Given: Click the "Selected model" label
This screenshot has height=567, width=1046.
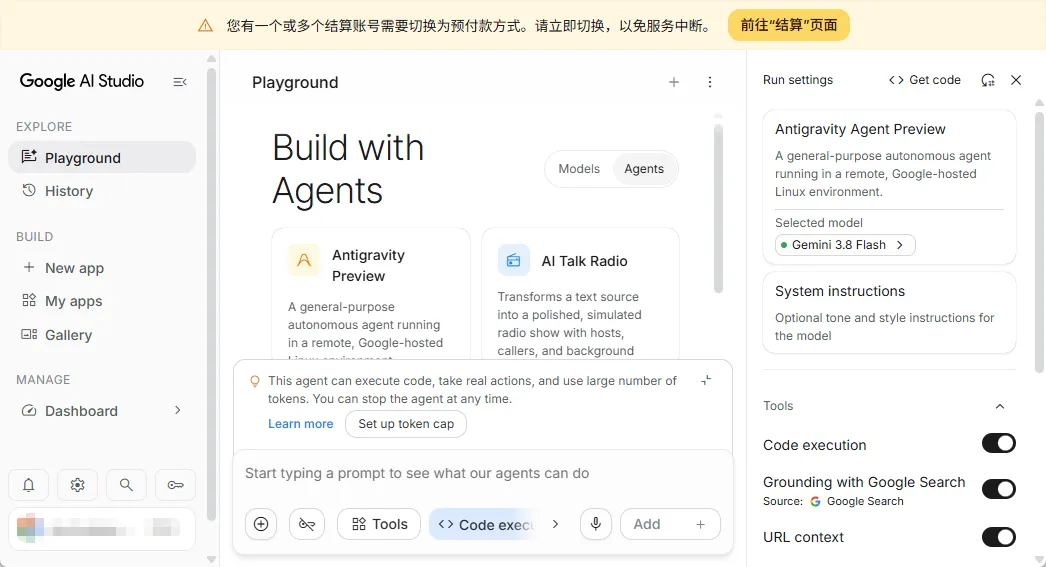Looking at the screenshot, I should [819, 223].
